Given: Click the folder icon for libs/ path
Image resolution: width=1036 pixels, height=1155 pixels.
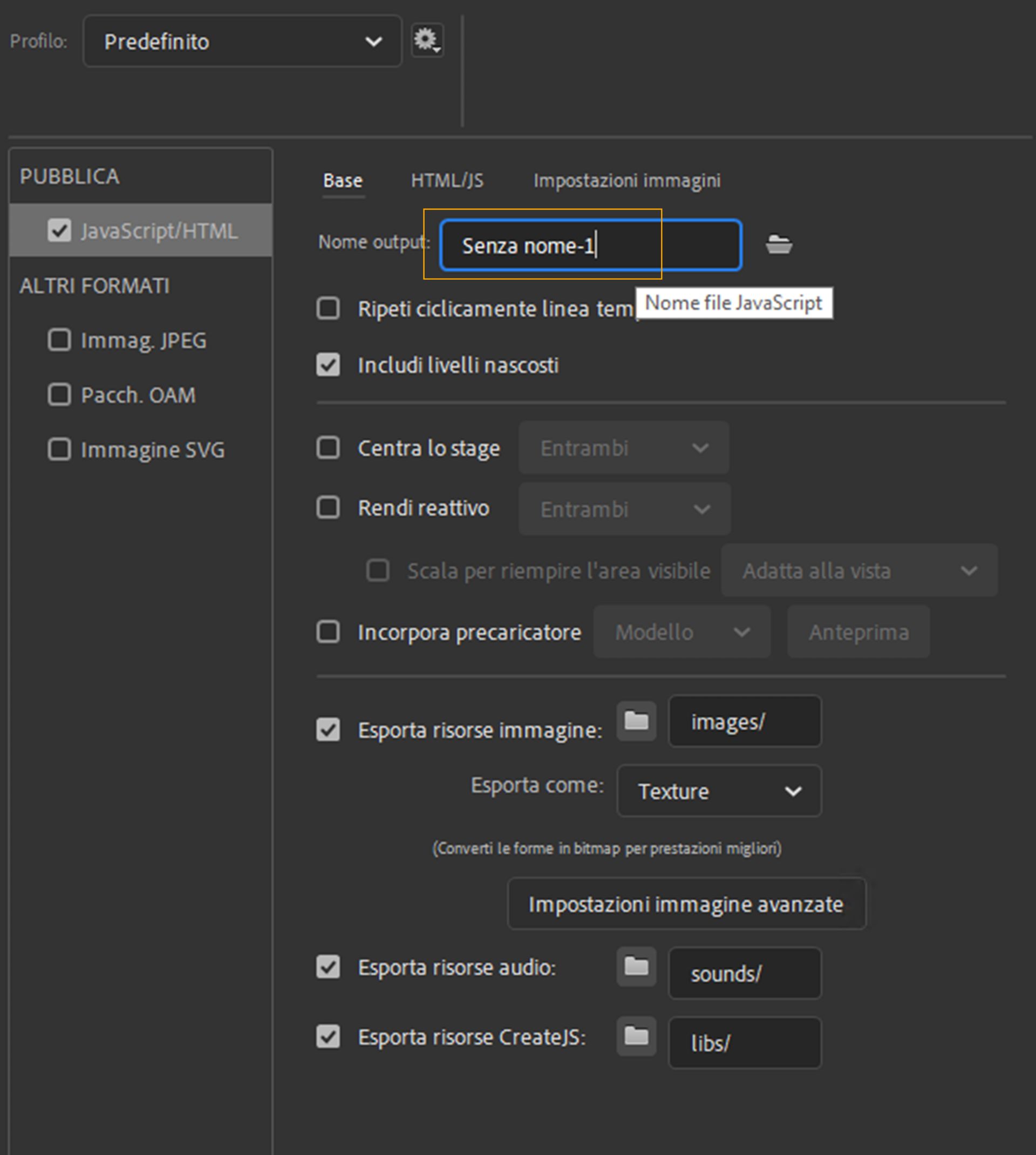Looking at the screenshot, I should [636, 1036].
